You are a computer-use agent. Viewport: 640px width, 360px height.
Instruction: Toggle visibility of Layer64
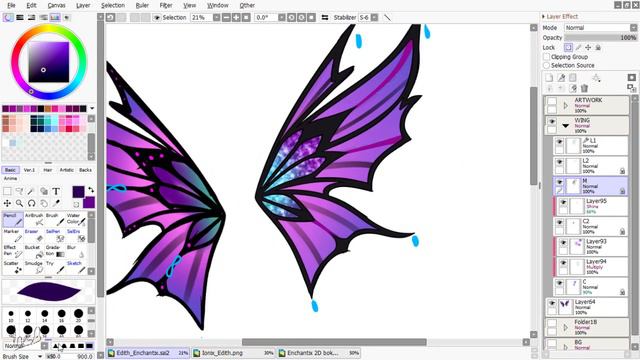tap(552, 303)
